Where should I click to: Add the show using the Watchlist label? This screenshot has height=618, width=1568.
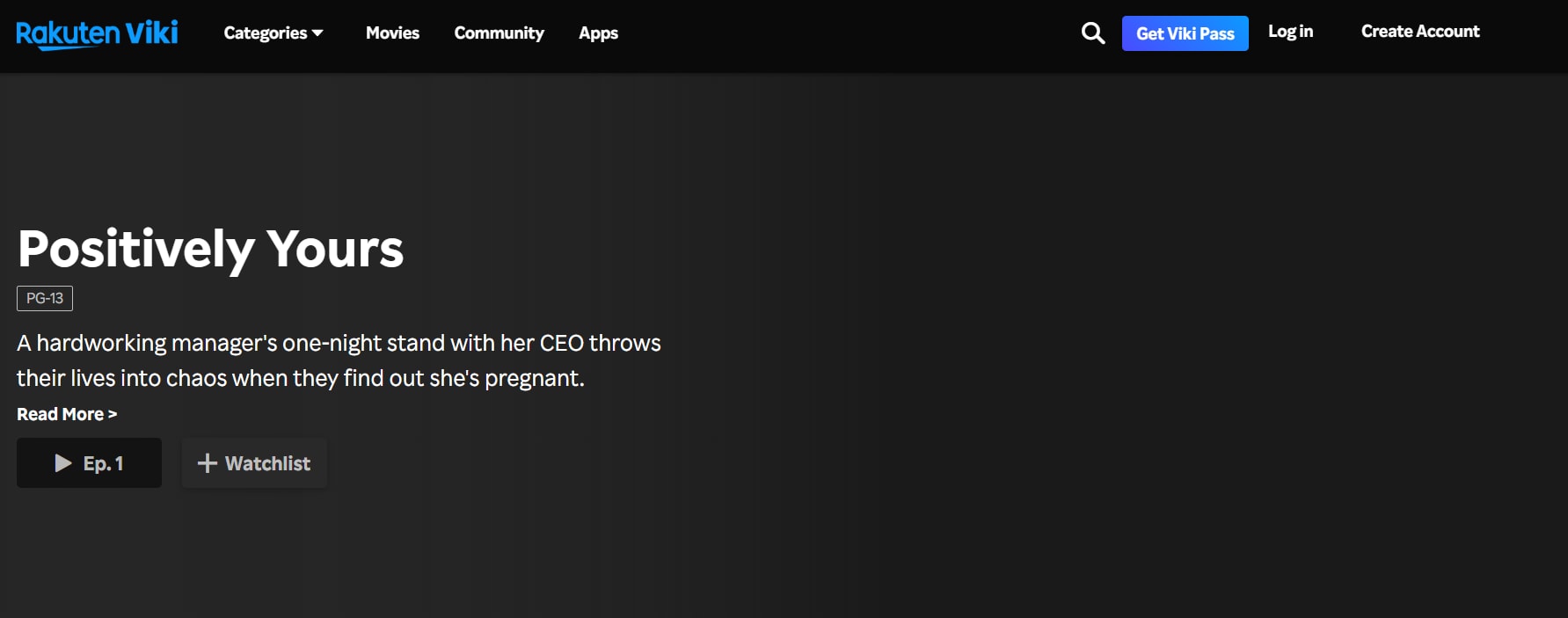pos(267,463)
